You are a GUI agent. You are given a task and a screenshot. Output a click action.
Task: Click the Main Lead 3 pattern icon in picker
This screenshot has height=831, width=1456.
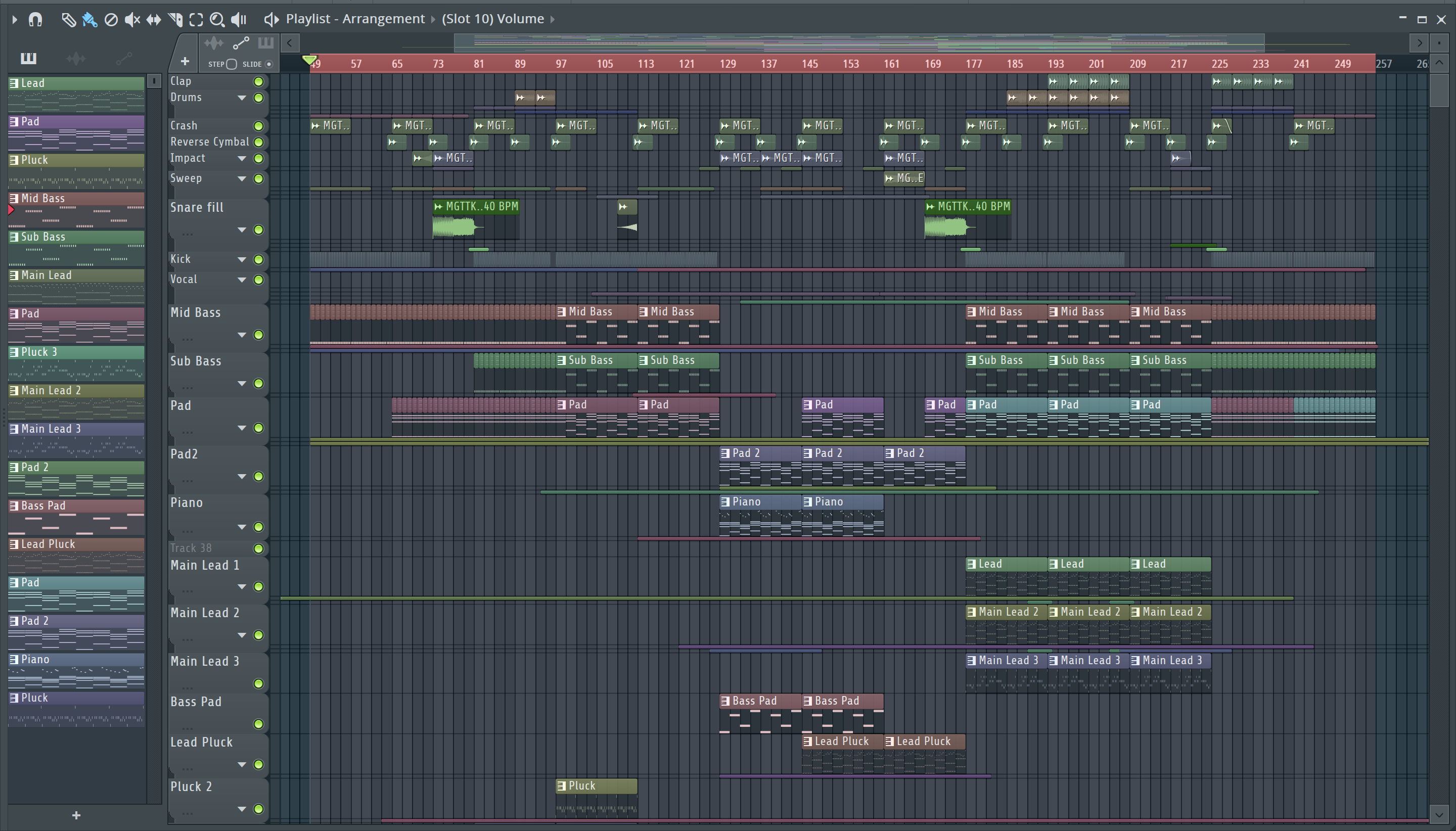click(x=14, y=429)
